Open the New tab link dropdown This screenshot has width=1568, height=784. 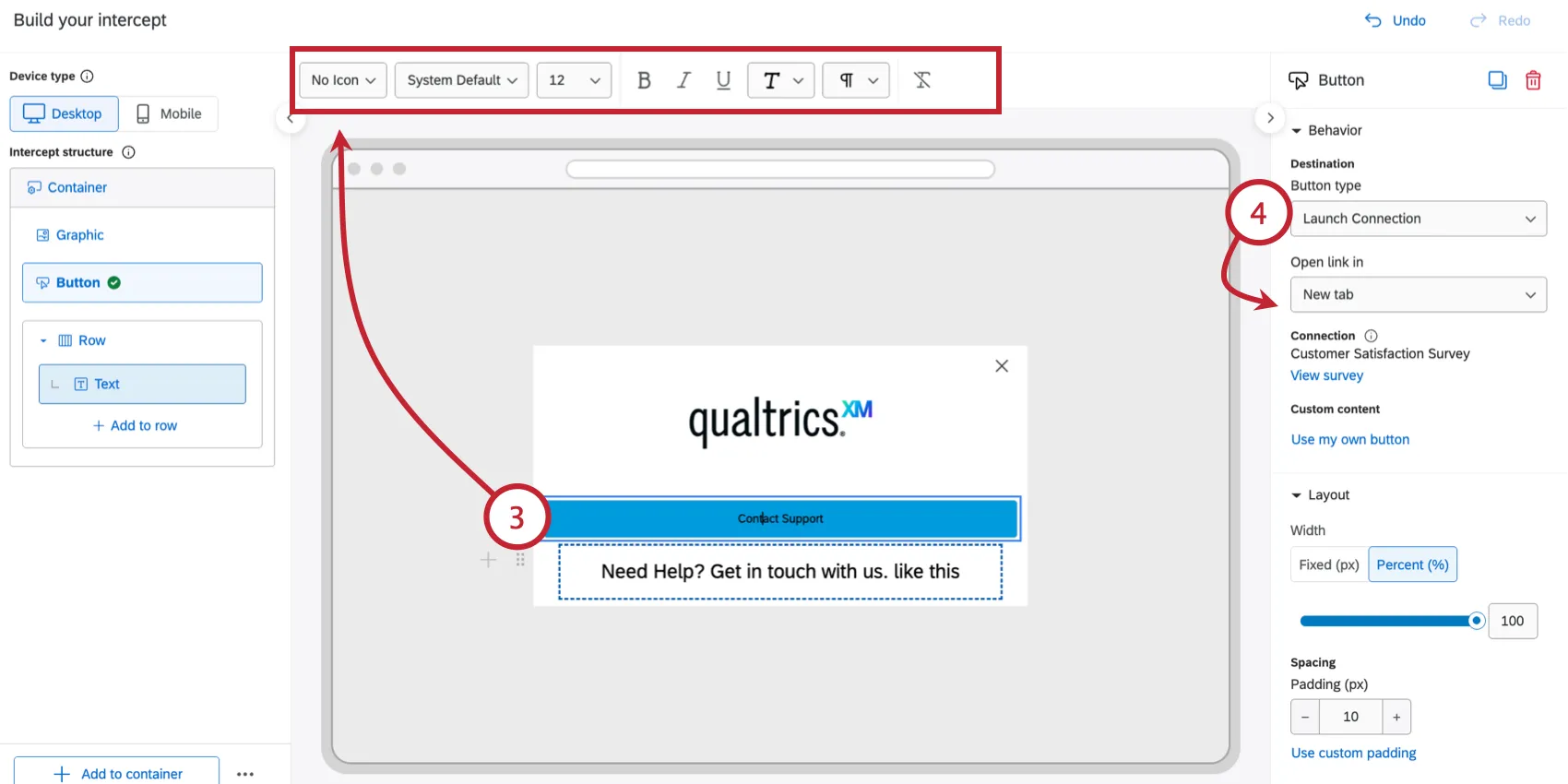pos(1418,294)
